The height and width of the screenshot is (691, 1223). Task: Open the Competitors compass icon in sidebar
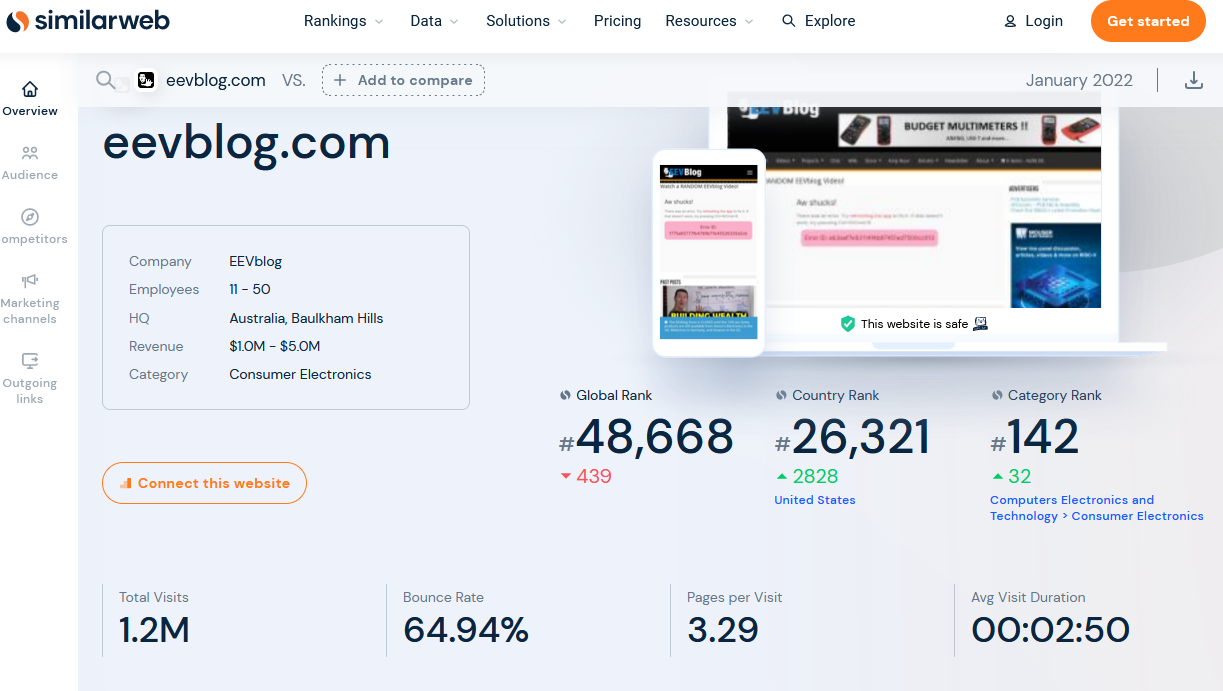(30, 217)
